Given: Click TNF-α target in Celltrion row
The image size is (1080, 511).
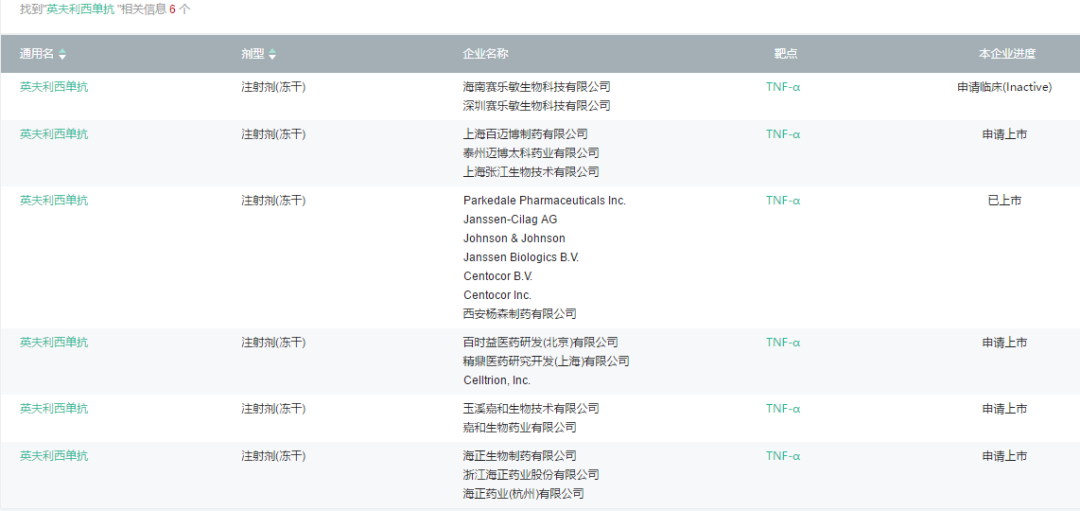Looking at the screenshot, I should click(x=783, y=343).
